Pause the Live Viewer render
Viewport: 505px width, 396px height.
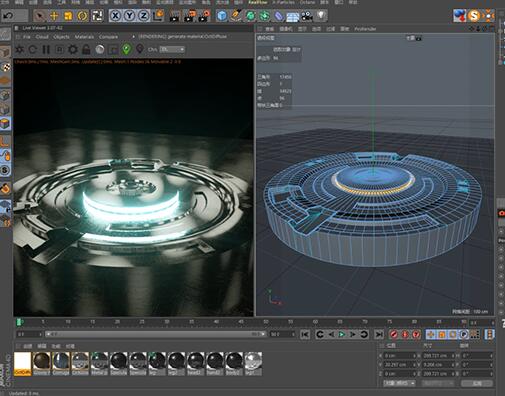click(x=46, y=50)
